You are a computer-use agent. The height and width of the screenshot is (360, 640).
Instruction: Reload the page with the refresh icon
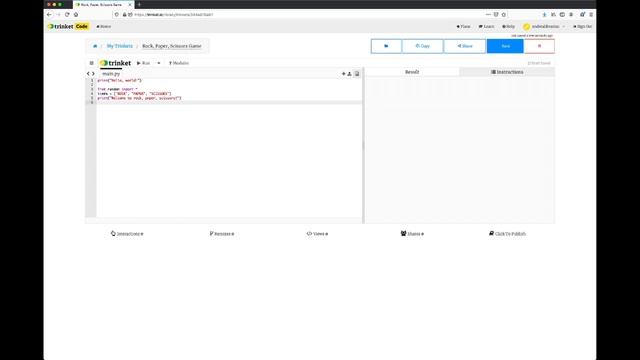[67, 14]
